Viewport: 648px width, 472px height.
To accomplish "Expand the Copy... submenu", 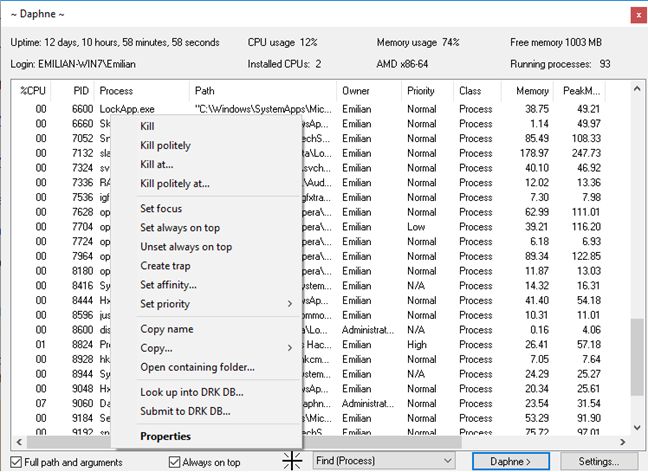I will (217, 348).
